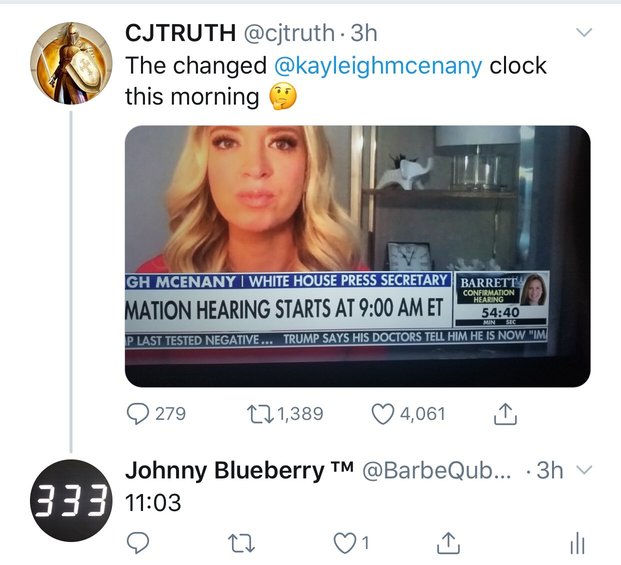Open the 11:03 reply tweet text
Image resolution: width=621 pixels, height=565 pixels.
click(x=153, y=503)
